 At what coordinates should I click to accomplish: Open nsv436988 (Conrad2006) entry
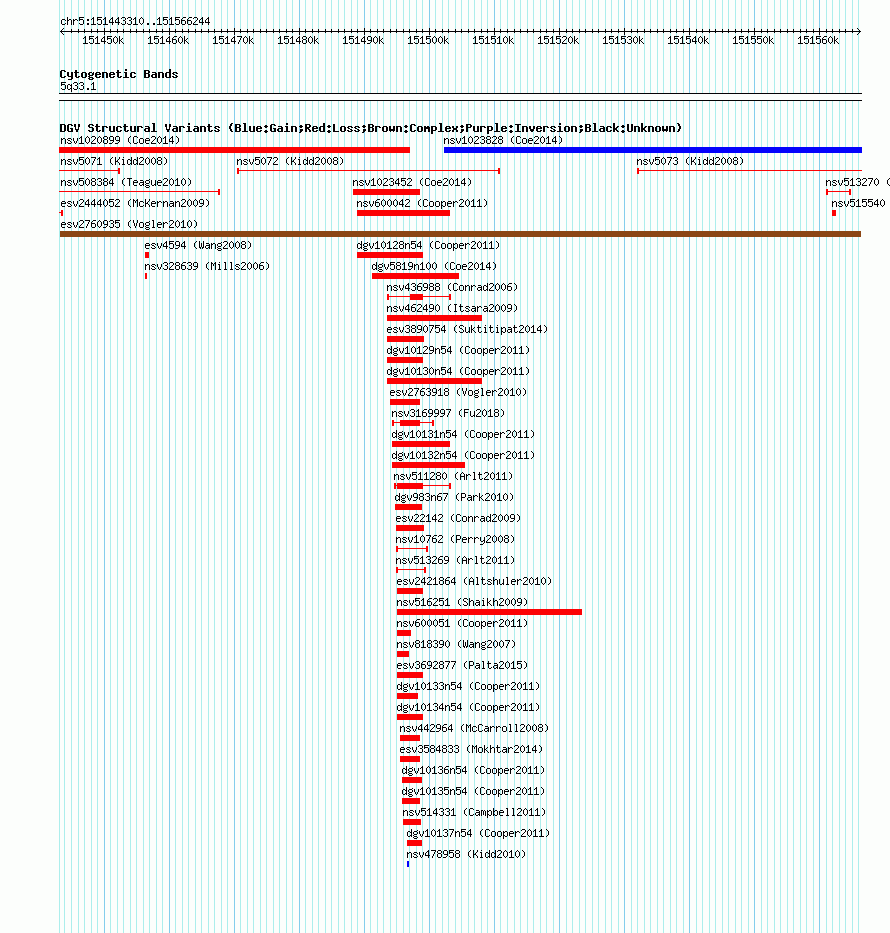coord(452,287)
